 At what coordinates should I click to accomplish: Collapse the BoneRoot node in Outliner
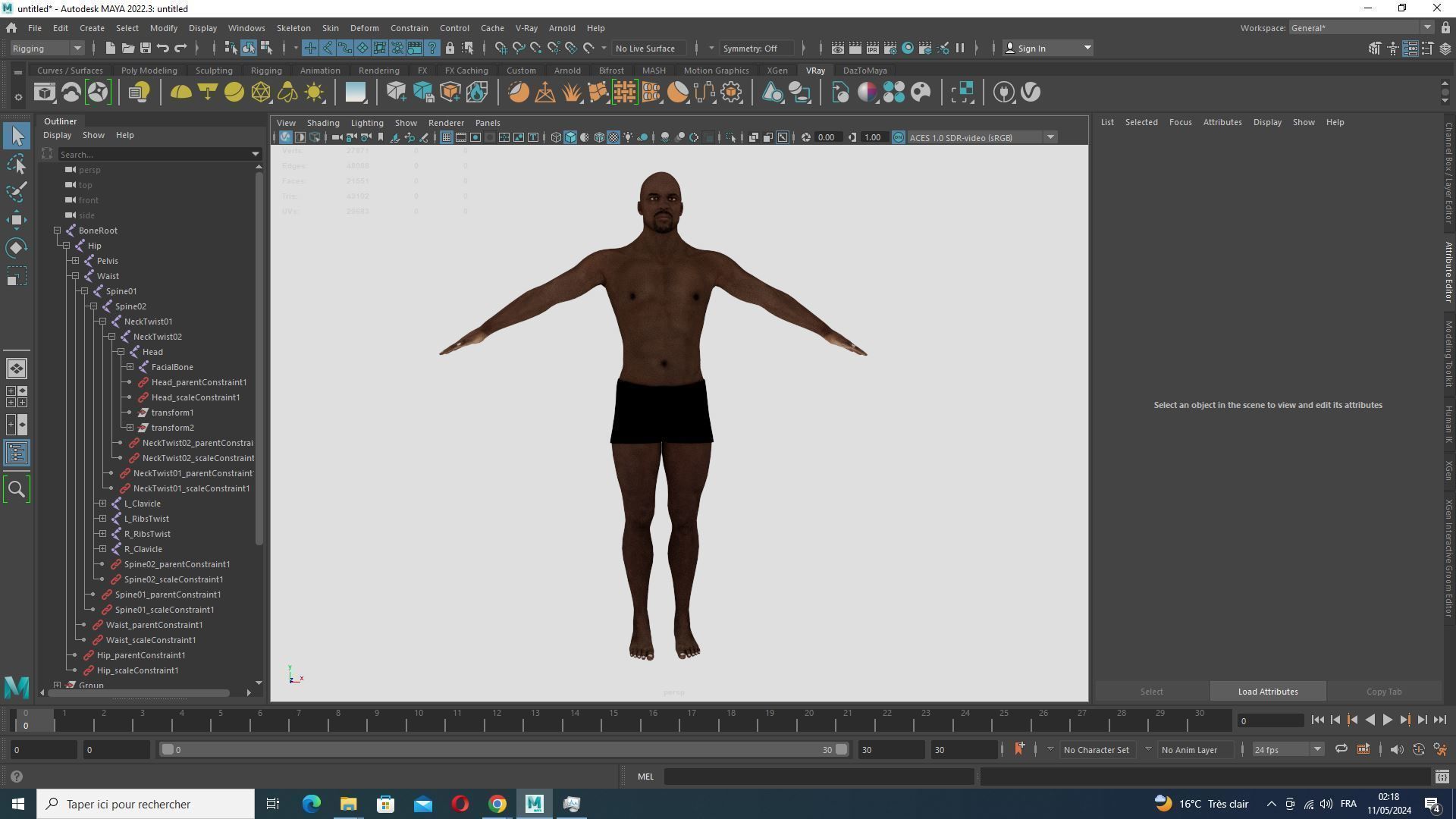[x=58, y=231]
